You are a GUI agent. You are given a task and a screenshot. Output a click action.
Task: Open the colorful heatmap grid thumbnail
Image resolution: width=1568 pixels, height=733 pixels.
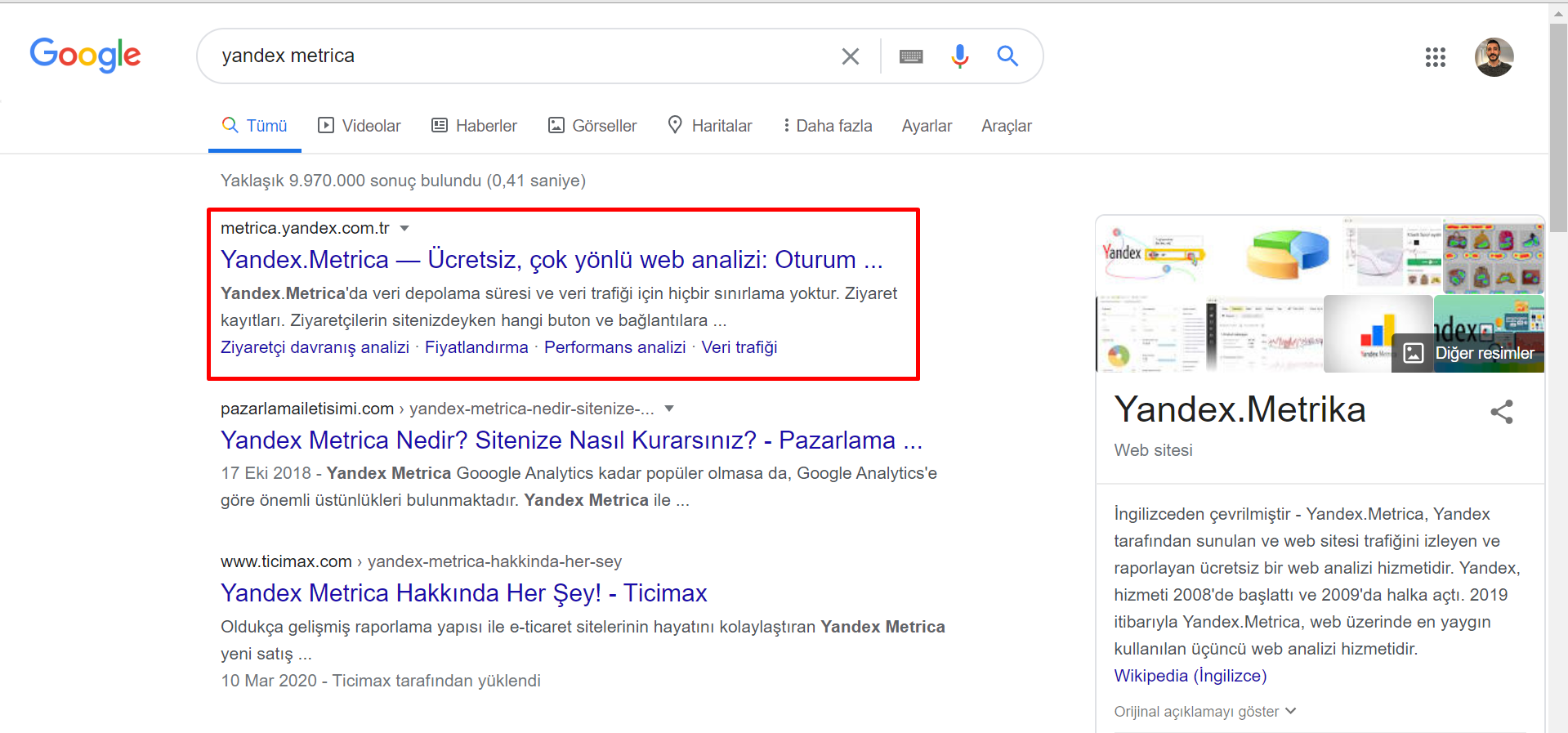(1494, 256)
